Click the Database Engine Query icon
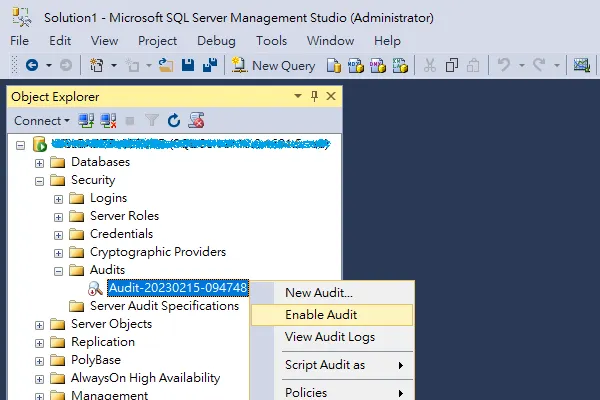600x400 pixels. coord(334,65)
